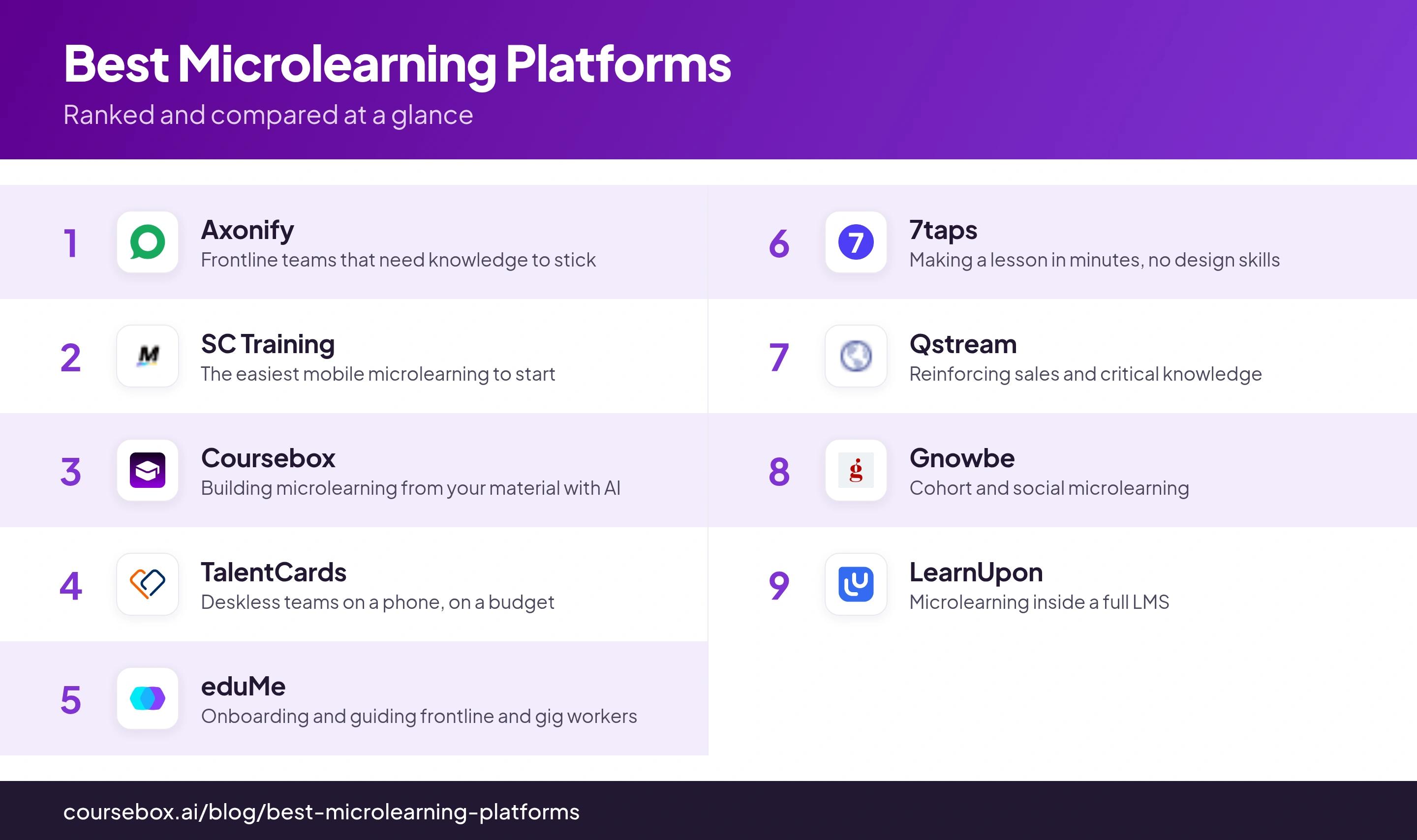
Task: Click the 7taps blue circle logo
Action: [x=856, y=242]
